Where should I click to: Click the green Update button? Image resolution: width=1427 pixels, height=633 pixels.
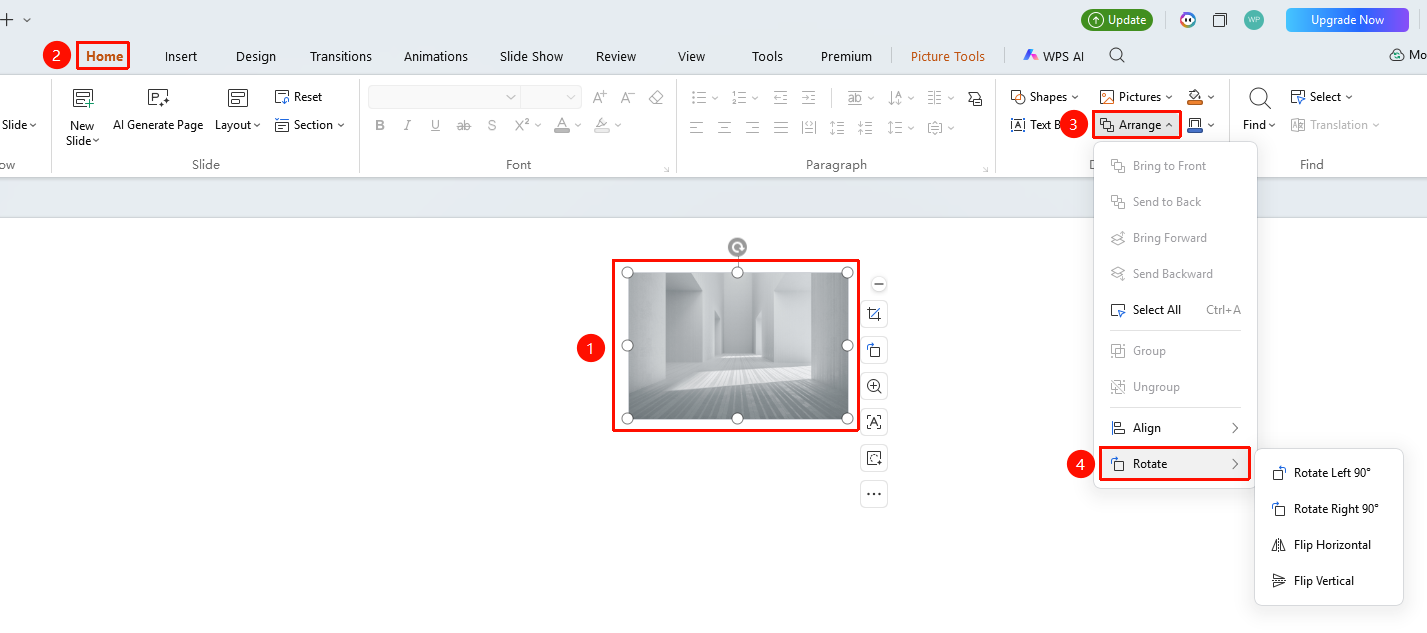[1117, 20]
